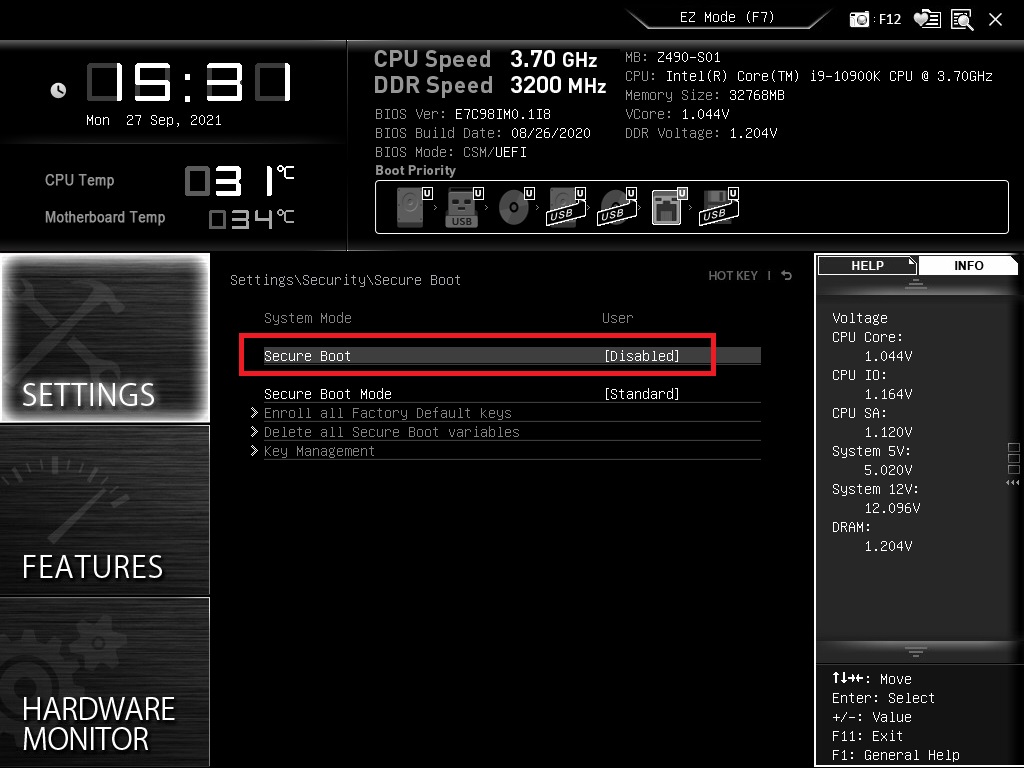Click the Memory Size 32768MB text
The height and width of the screenshot is (768, 1024).
click(705, 95)
